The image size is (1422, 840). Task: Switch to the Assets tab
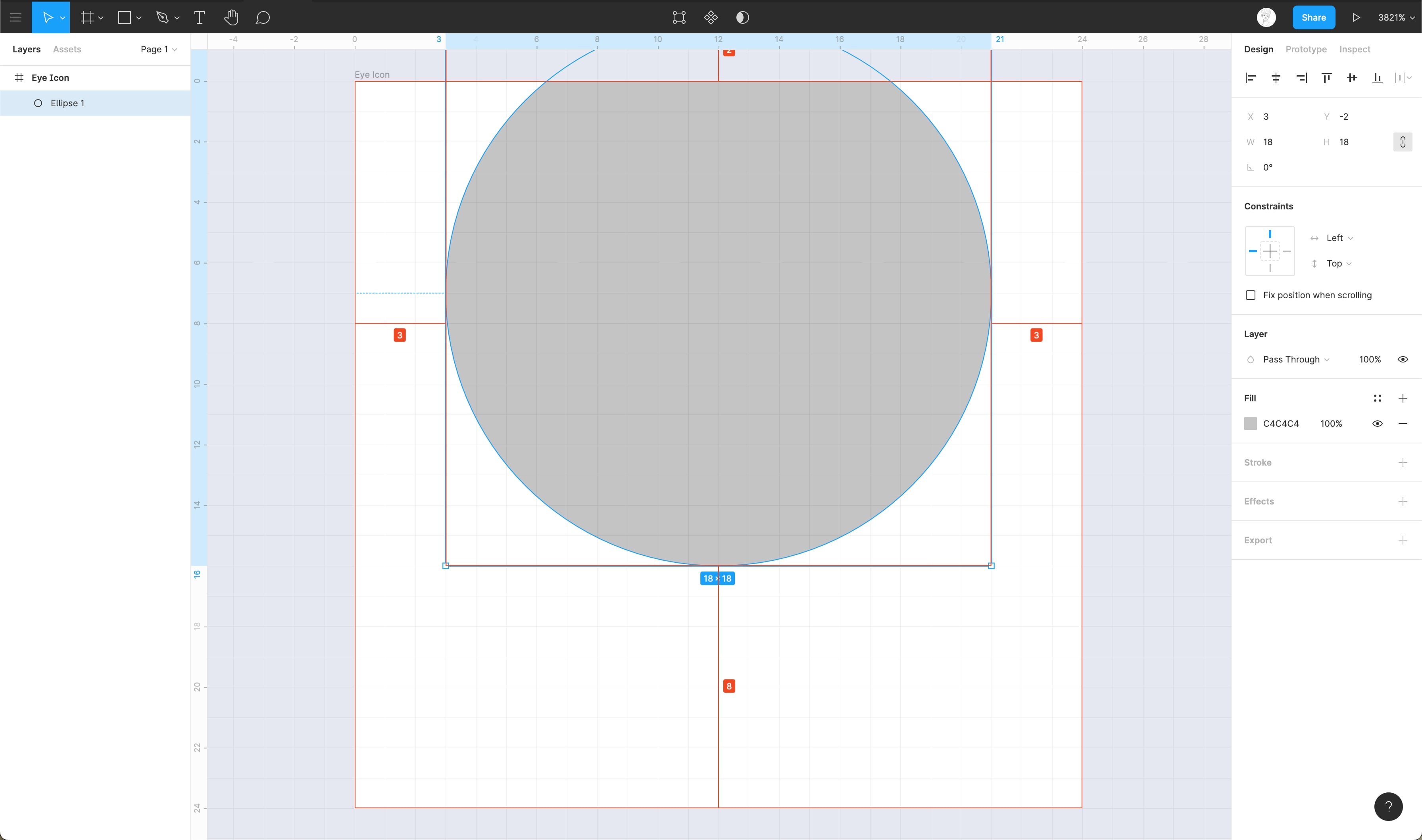pyautogui.click(x=67, y=49)
